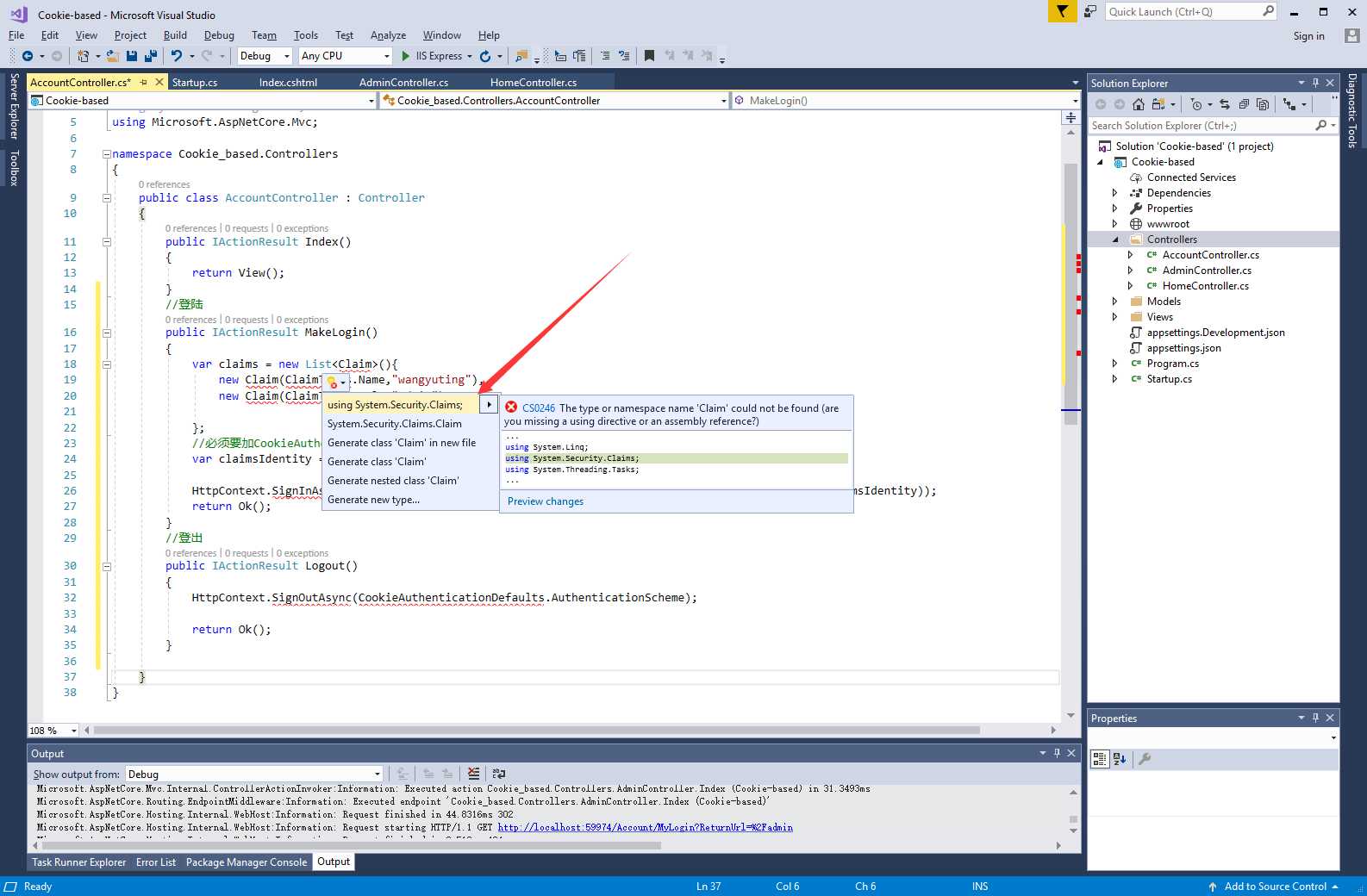Select AdminController.cs in Solution Explorer
The image size is (1367, 896).
(1207, 271)
